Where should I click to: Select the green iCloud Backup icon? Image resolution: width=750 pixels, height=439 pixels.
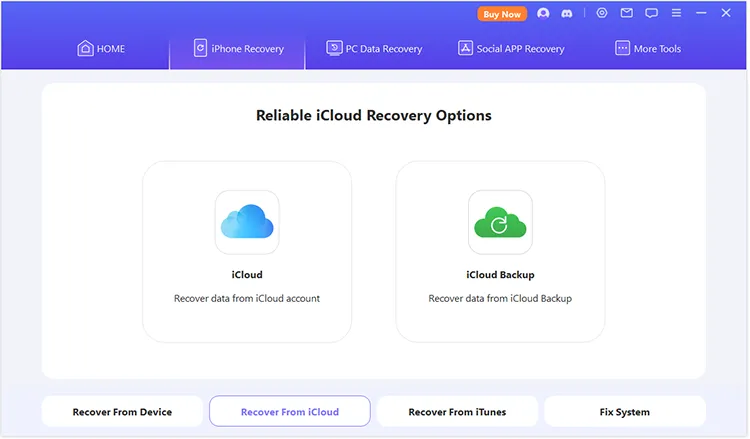coord(500,222)
